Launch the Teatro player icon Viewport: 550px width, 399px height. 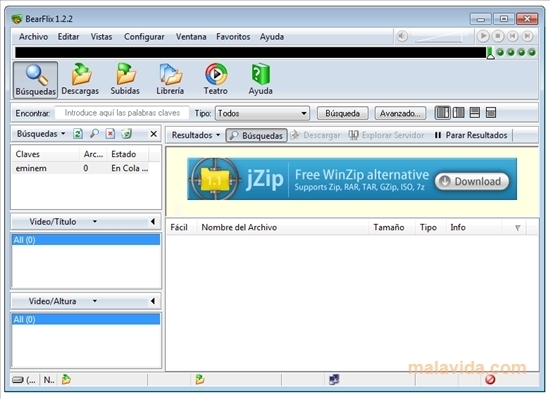tap(216, 80)
